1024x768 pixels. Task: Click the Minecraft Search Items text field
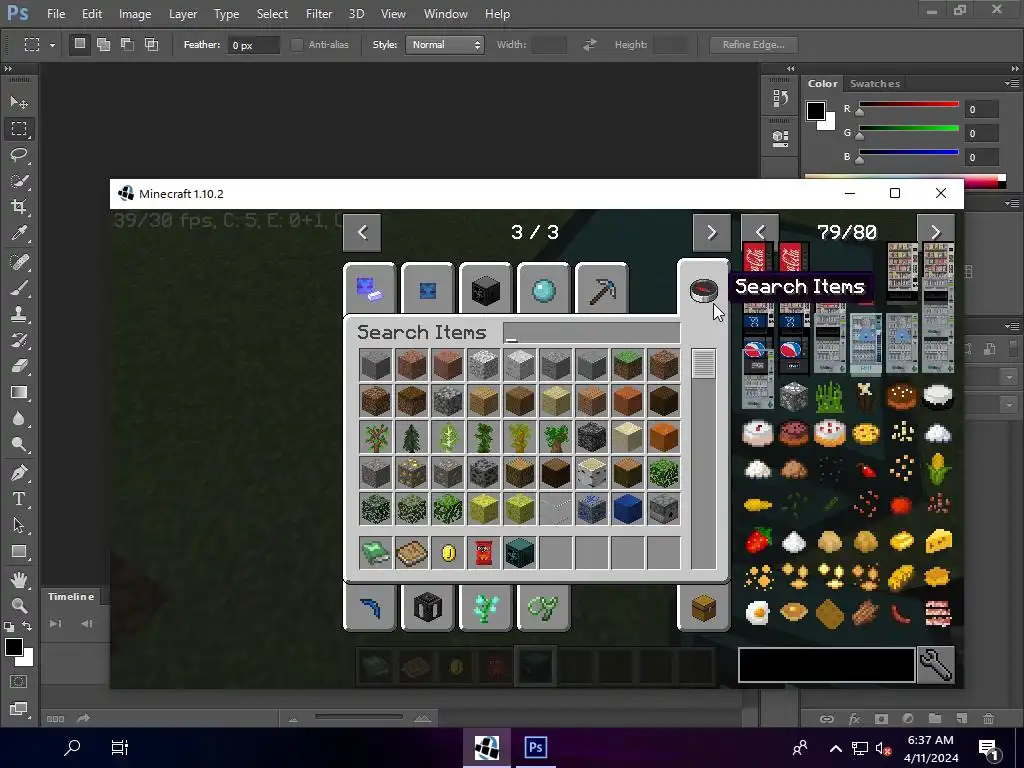pyautogui.click(x=591, y=333)
